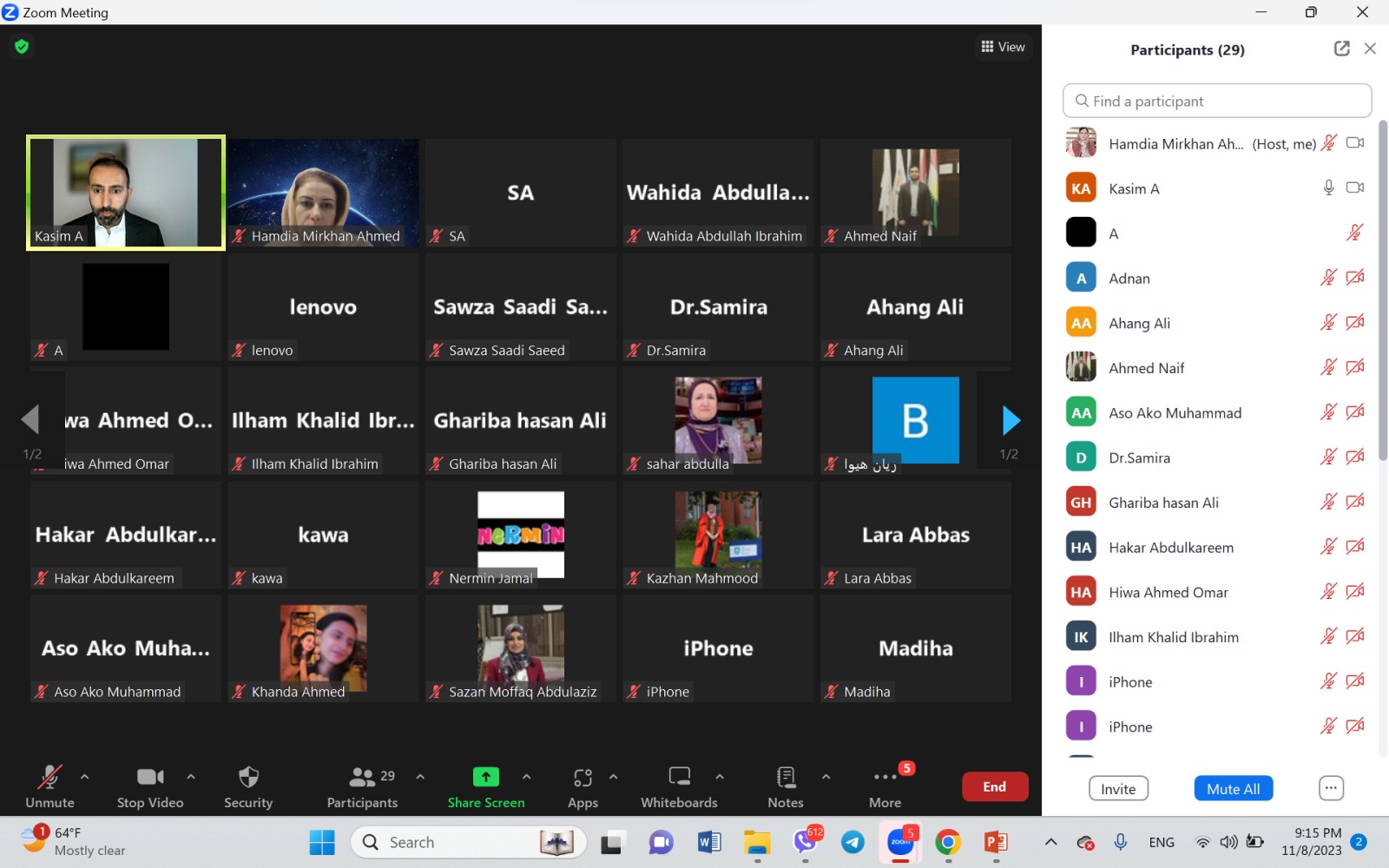Expand arrow next to Apps

[x=613, y=777]
